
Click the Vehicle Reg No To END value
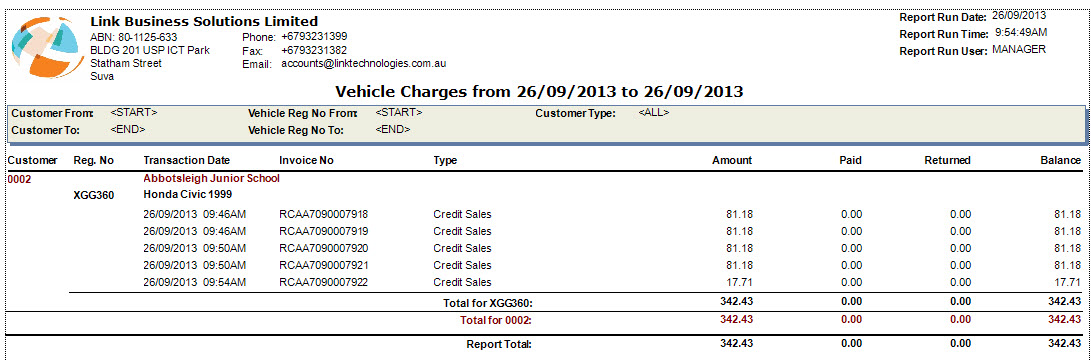click(x=393, y=129)
